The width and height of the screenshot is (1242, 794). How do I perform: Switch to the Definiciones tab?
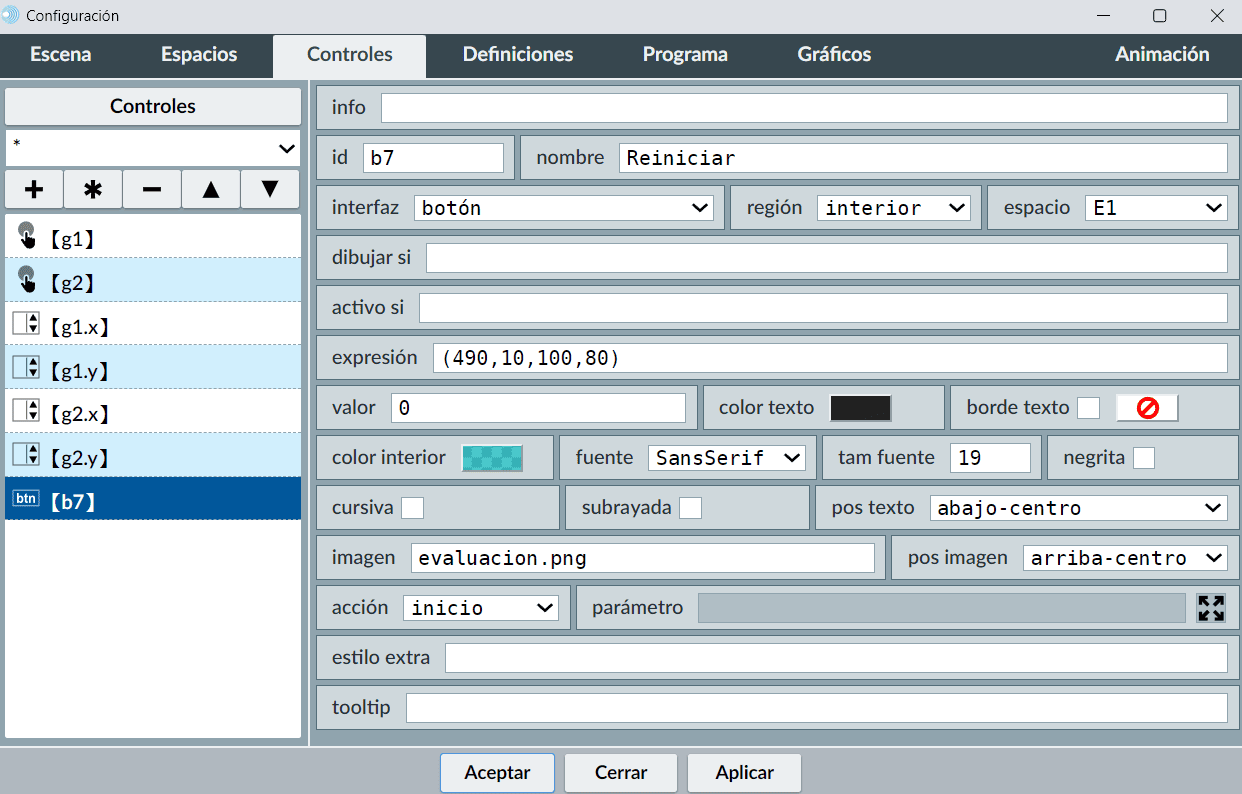[518, 55]
